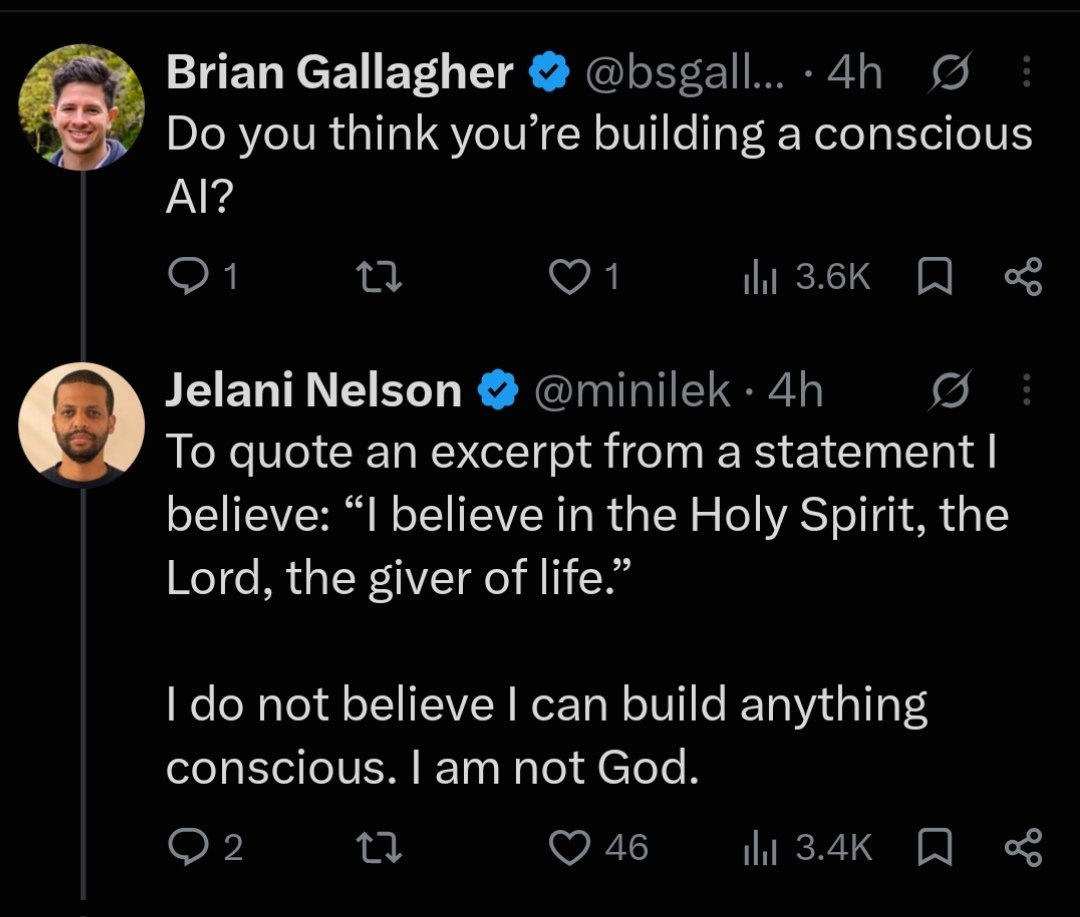Open Grok icon on Brian's tweet
The image size is (1080, 917).
point(950,72)
